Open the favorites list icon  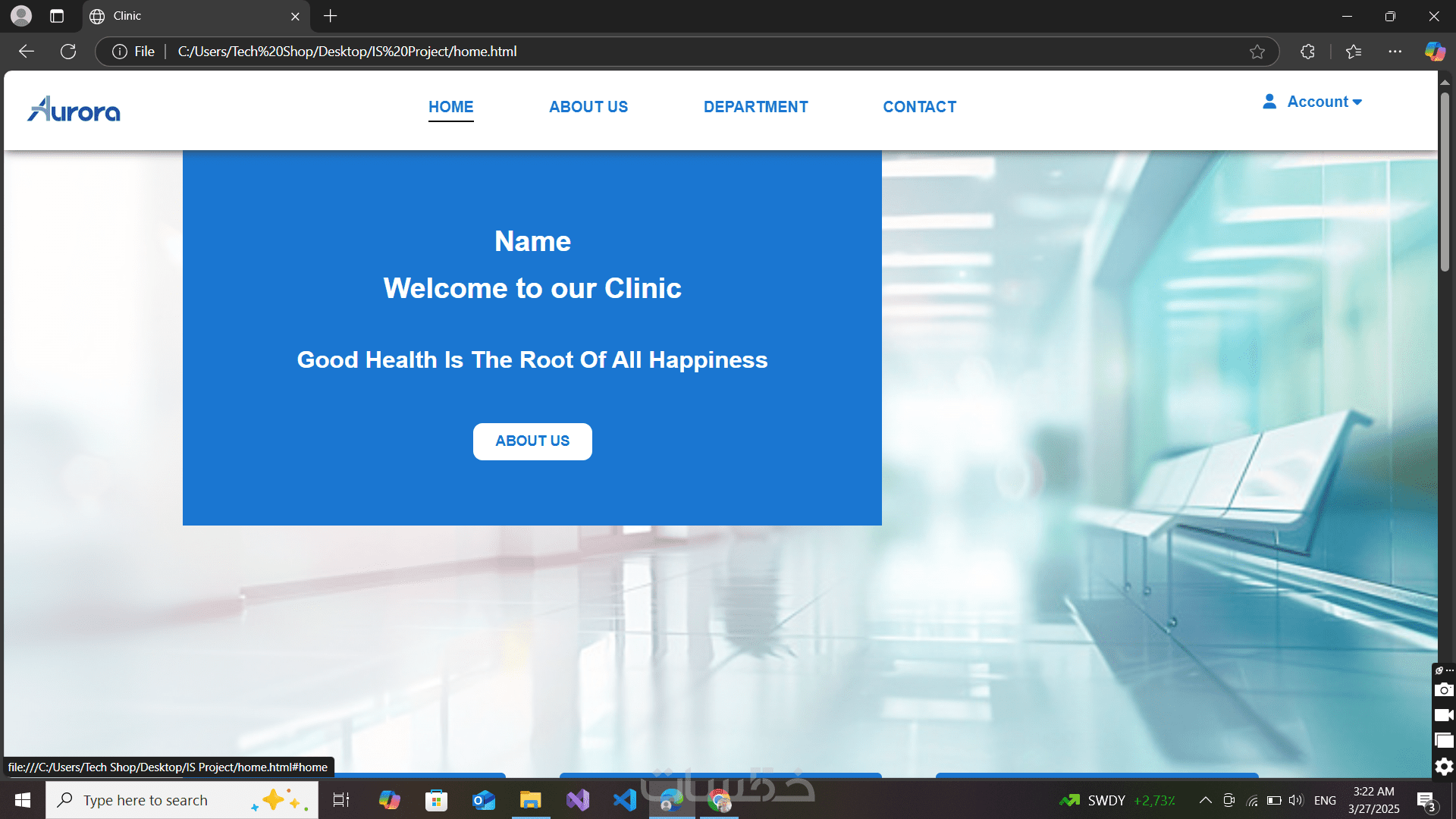pos(1354,52)
